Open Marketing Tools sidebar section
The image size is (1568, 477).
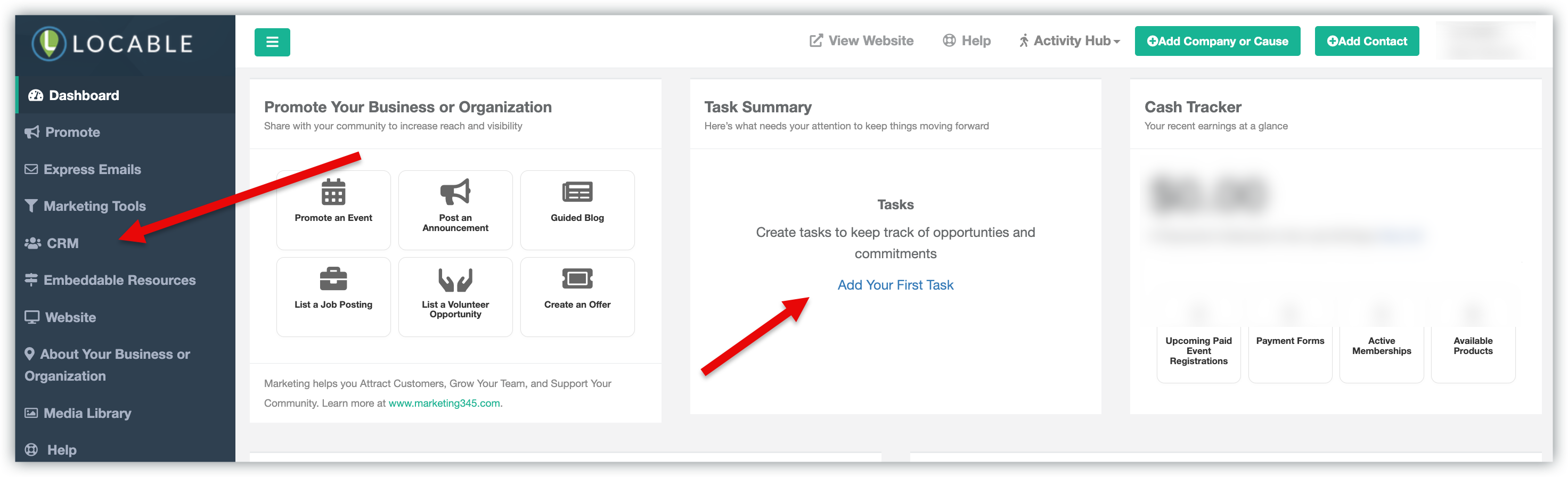pyautogui.click(x=94, y=206)
